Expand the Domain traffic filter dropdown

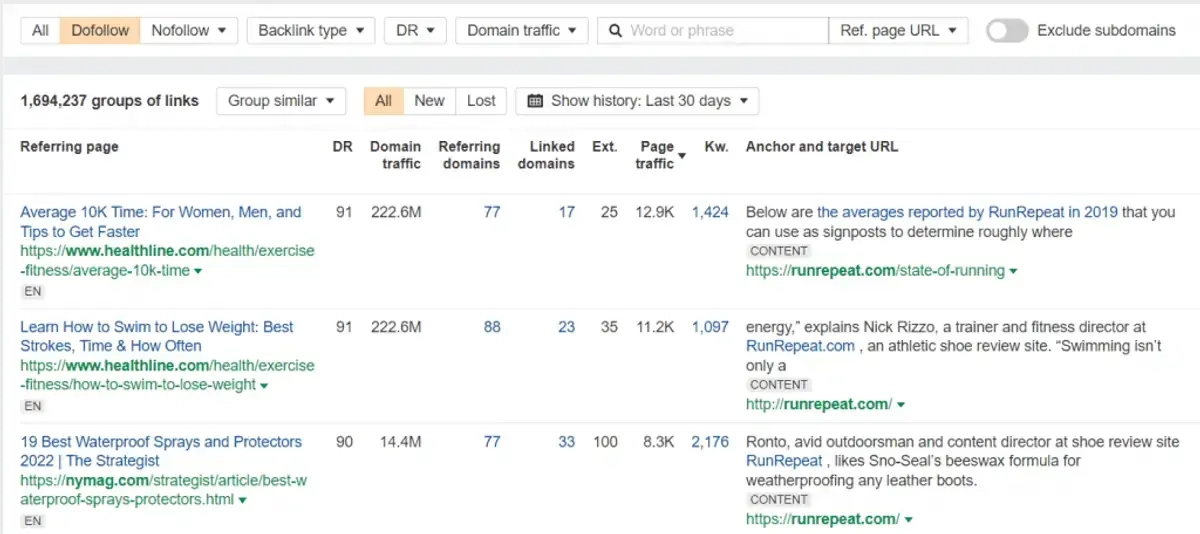pyautogui.click(x=521, y=31)
